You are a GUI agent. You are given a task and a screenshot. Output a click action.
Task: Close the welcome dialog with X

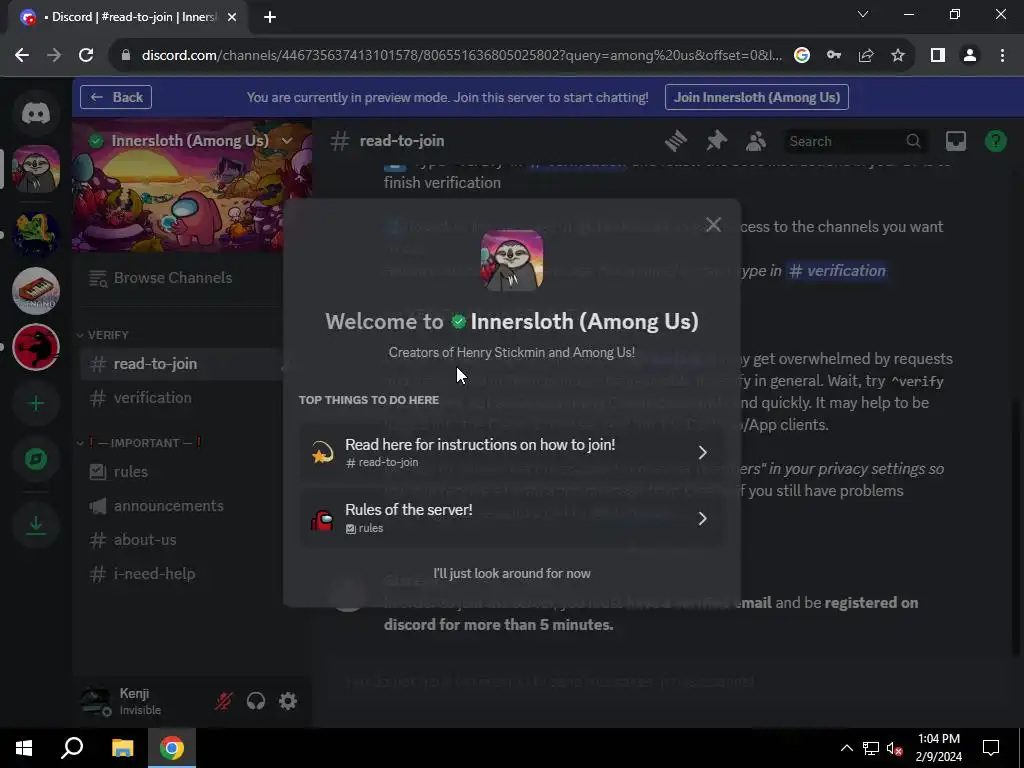pyautogui.click(x=713, y=225)
